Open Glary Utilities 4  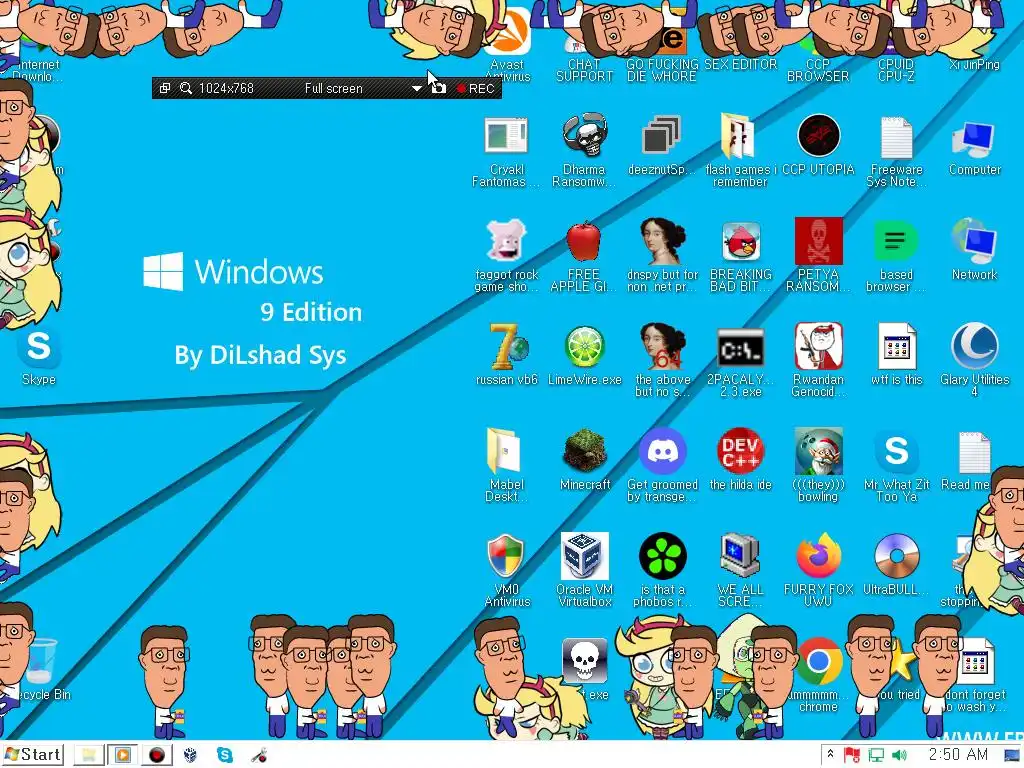click(974, 346)
